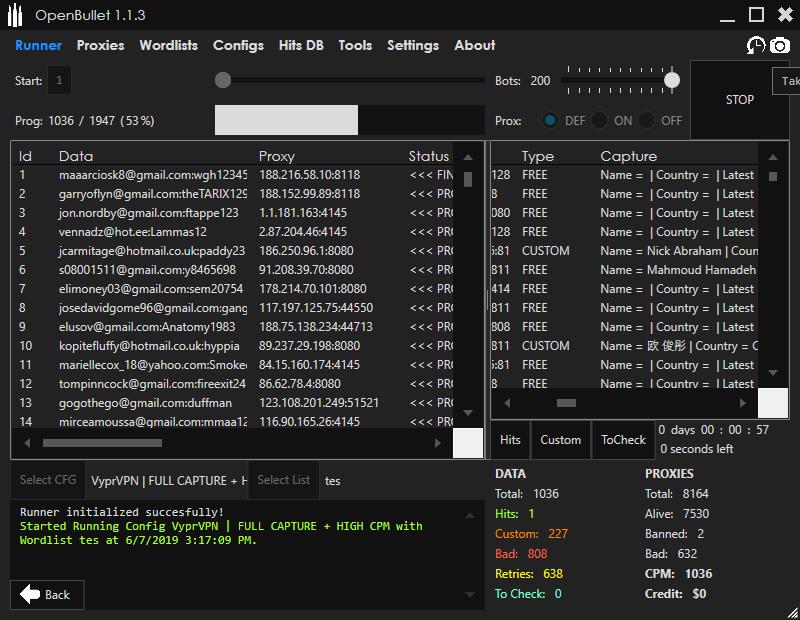The height and width of the screenshot is (620, 800).
Task: Open the About section
Action: [x=474, y=45]
